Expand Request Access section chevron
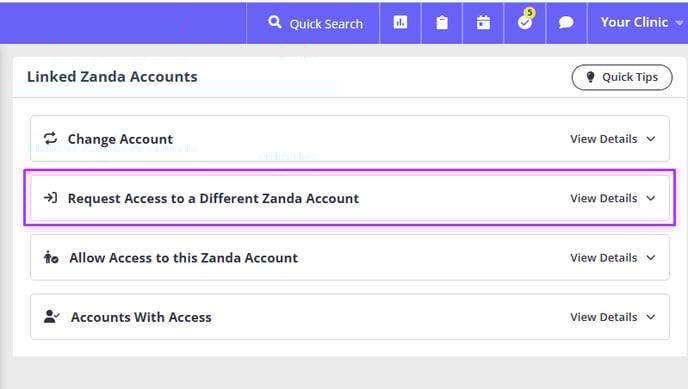 651,198
